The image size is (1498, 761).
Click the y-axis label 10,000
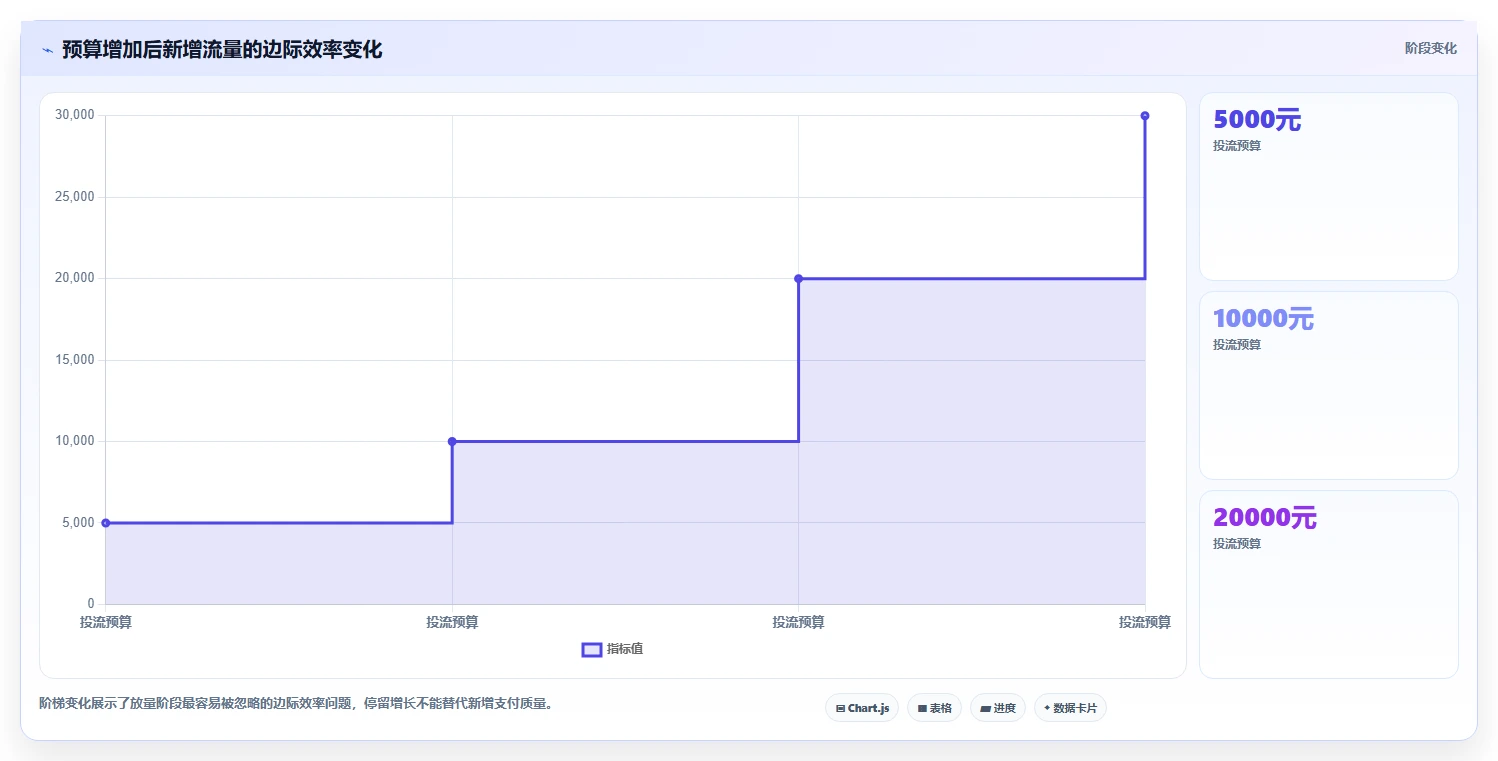pyautogui.click(x=75, y=441)
